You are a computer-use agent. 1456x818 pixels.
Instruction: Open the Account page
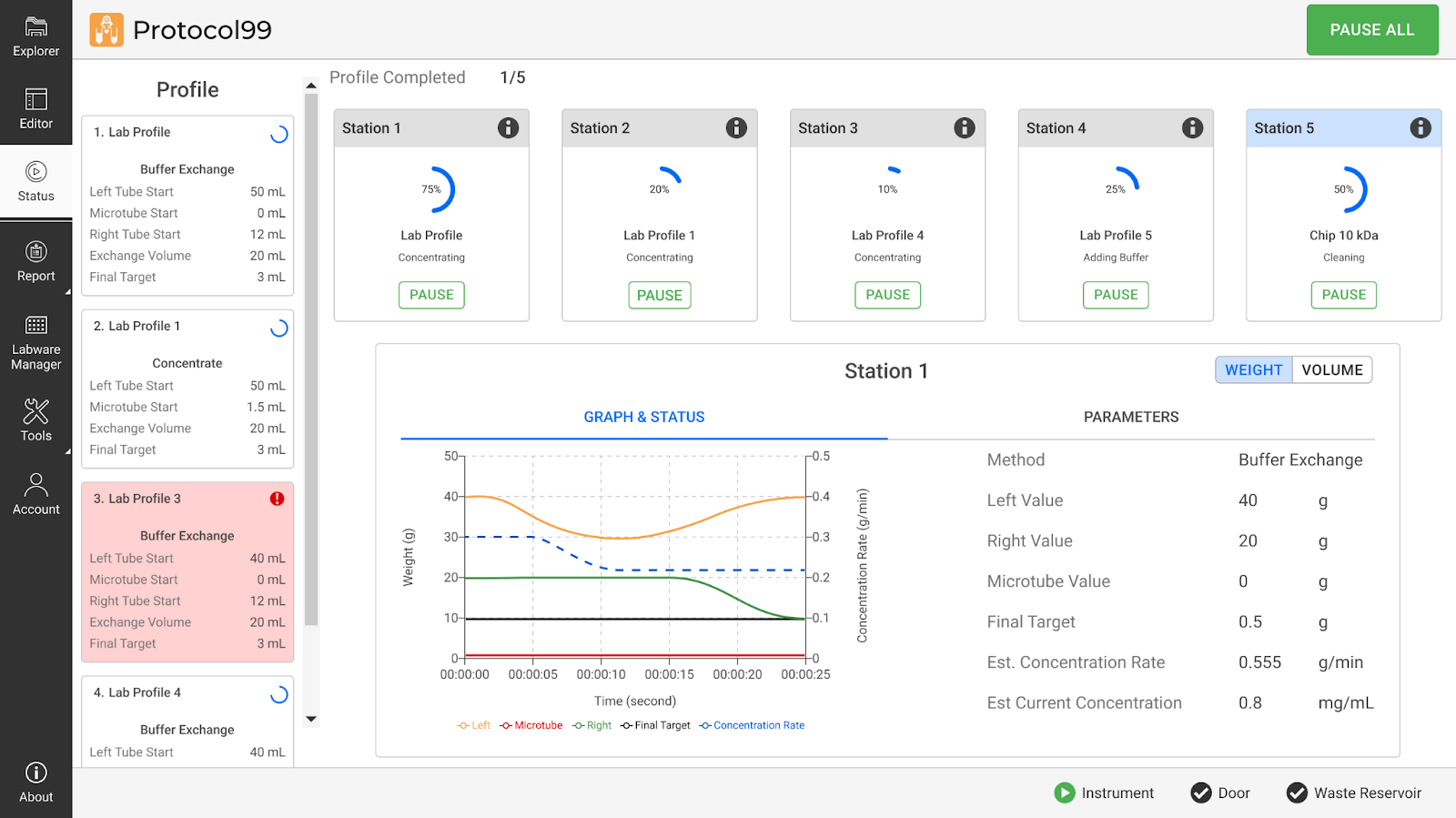tap(35, 494)
